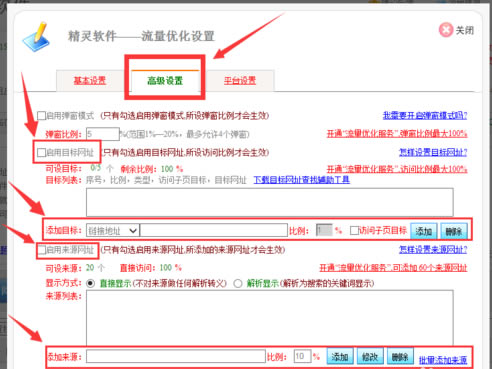Click the 来源列表: label
The image size is (492, 369).
[x=64, y=296]
